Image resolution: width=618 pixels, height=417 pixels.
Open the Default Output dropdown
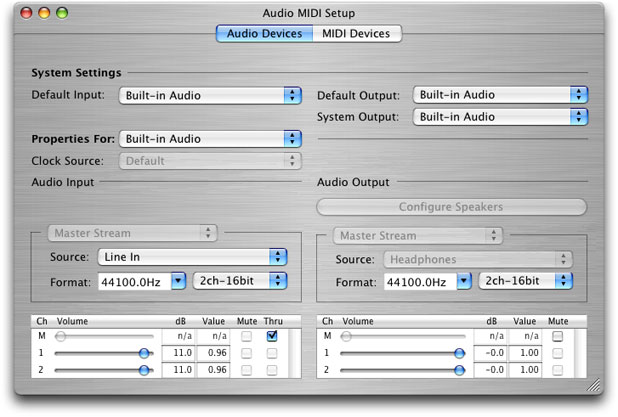[500, 95]
